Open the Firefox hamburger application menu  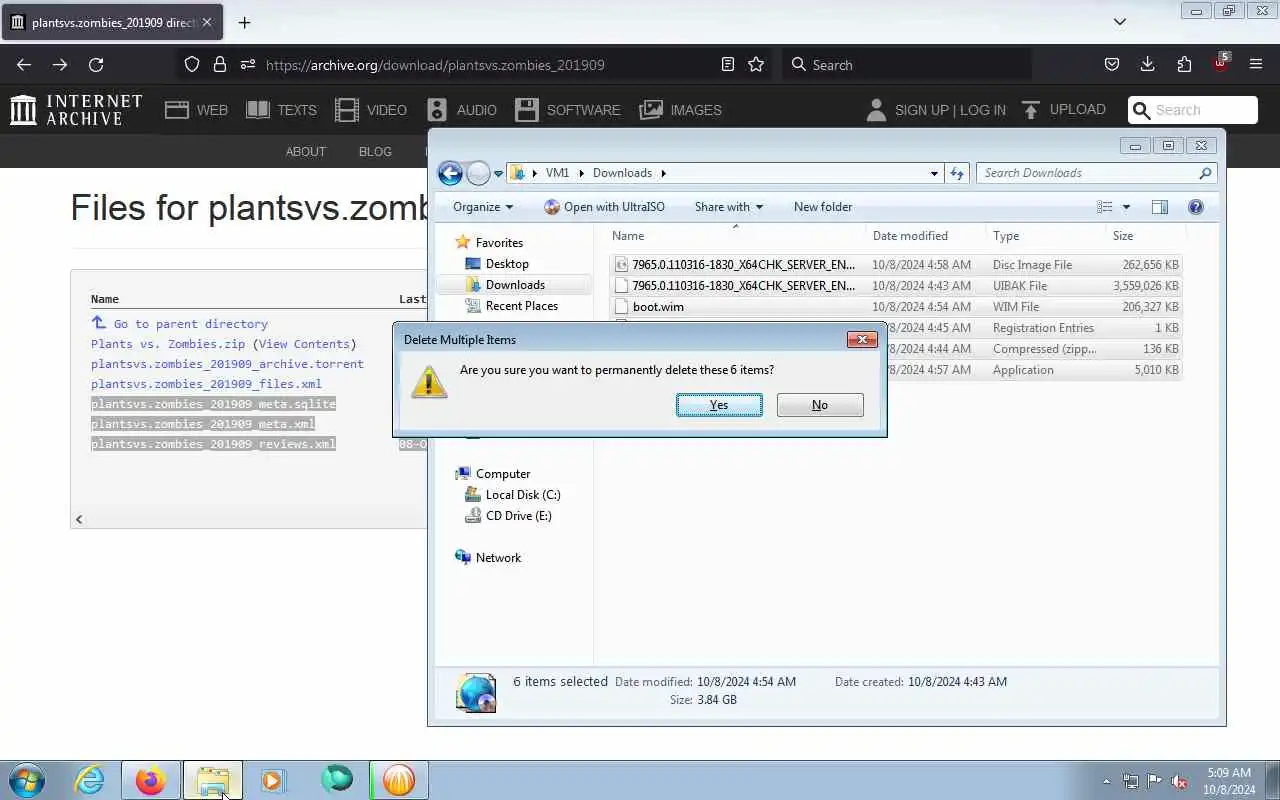pos(1256,64)
